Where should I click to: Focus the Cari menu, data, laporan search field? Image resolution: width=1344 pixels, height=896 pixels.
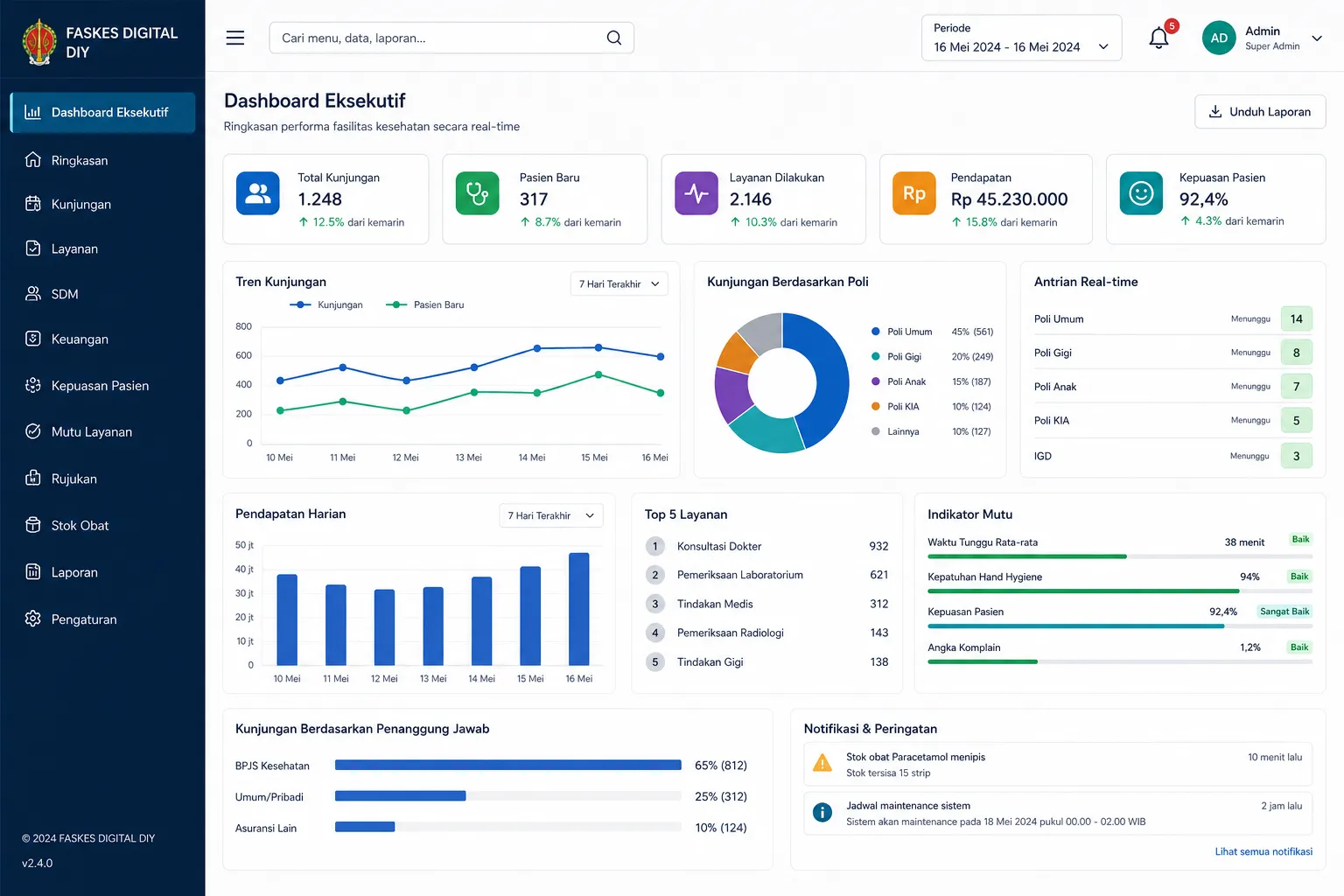[451, 38]
